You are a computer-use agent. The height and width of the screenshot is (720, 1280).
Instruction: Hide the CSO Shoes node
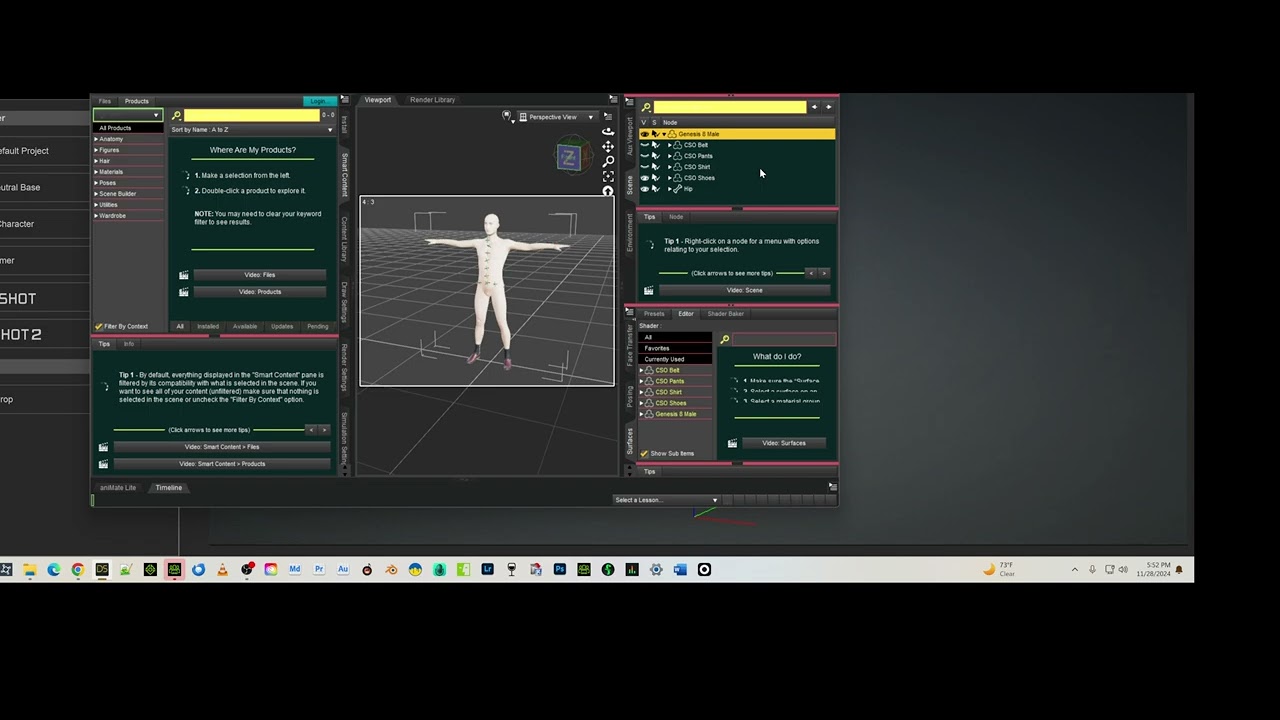(644, 178)
